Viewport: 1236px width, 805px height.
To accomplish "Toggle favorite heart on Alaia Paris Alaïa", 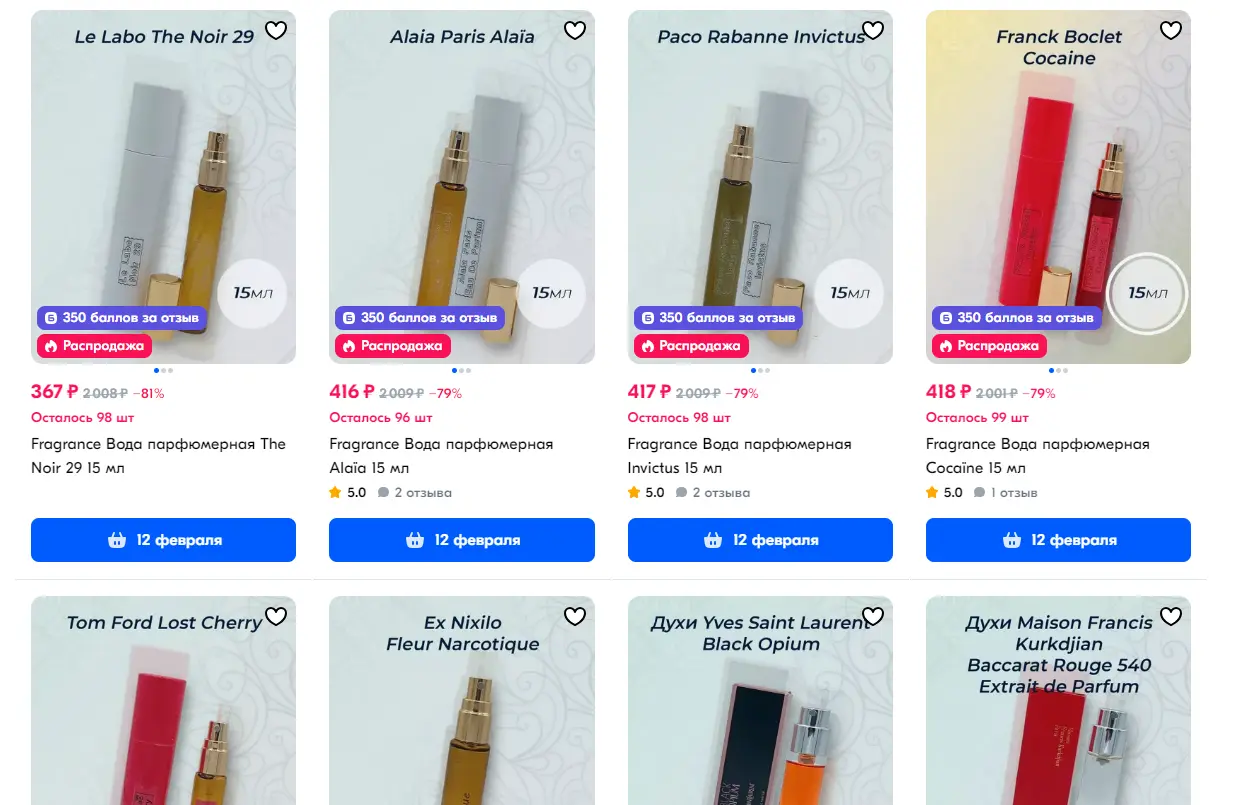I will (x=574, y=31).
